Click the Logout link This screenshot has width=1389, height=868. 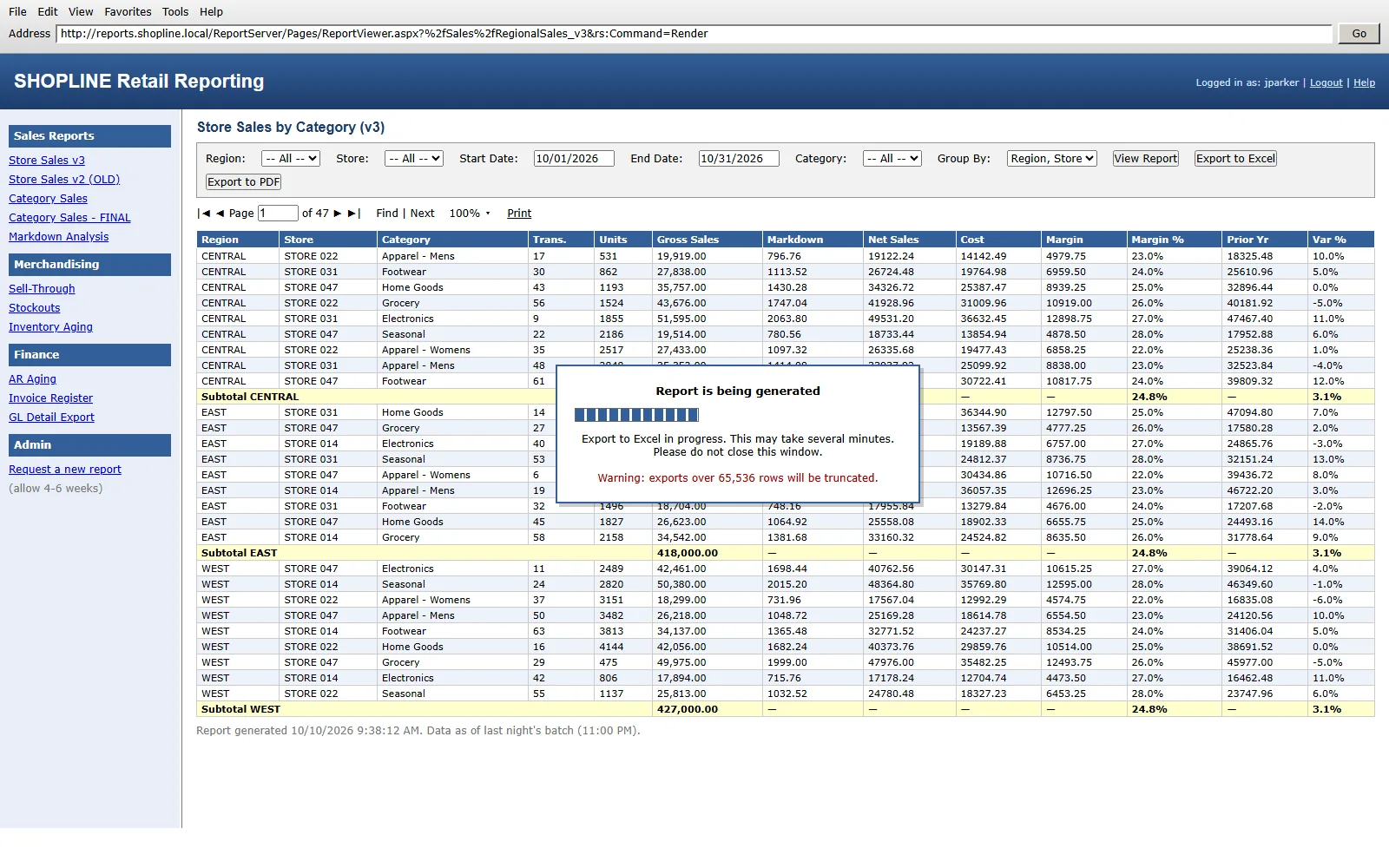1326,83
